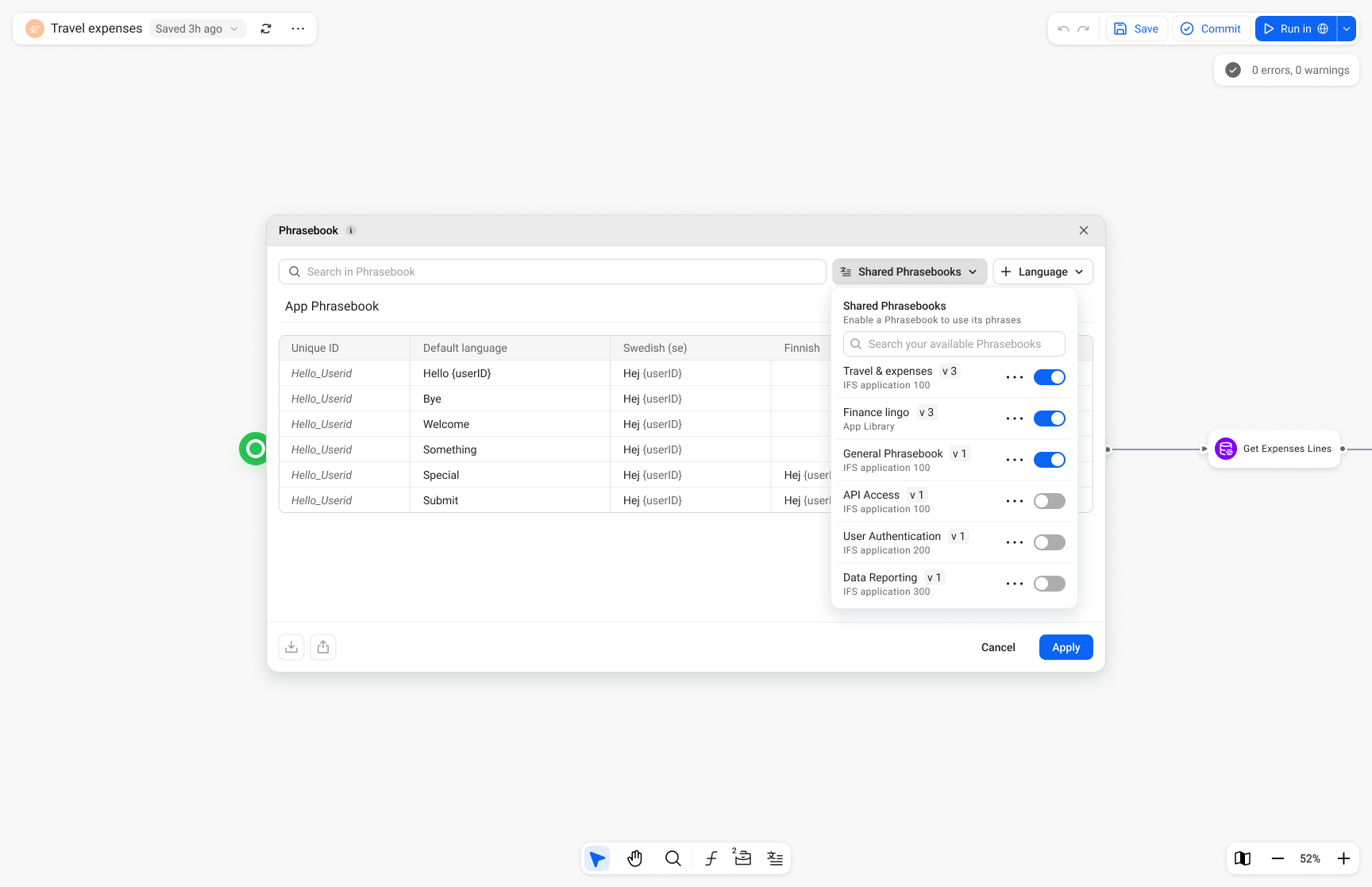Open the minimap book icon

(x=1243, y=858)
